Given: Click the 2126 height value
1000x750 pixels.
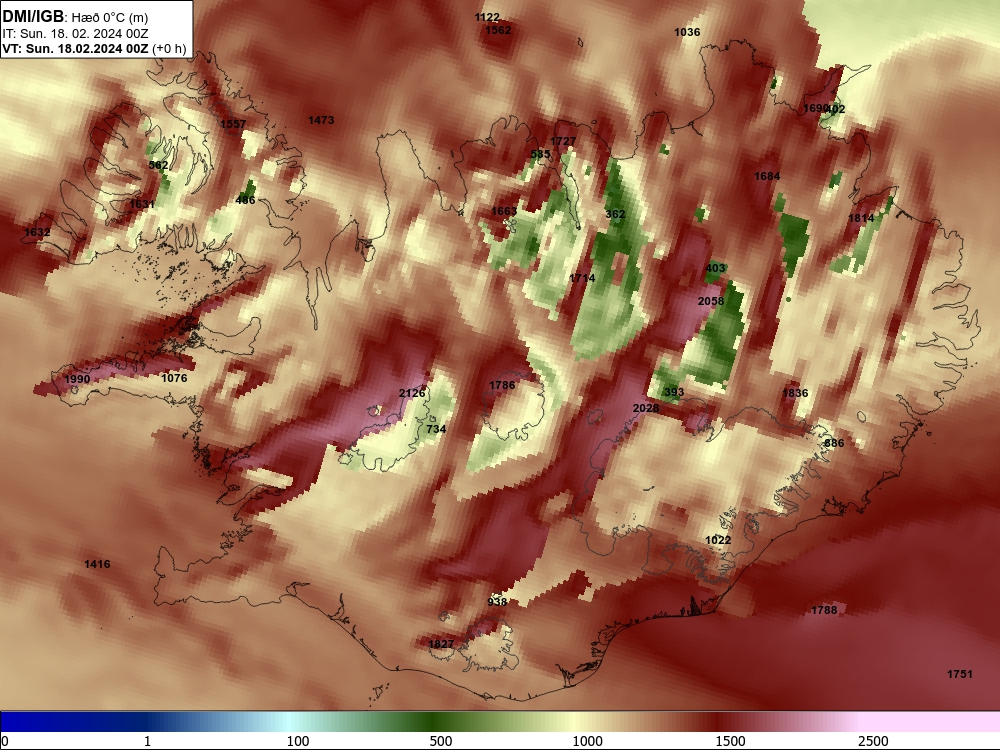Looking at the screenshot, I should (x=412, y=393).
